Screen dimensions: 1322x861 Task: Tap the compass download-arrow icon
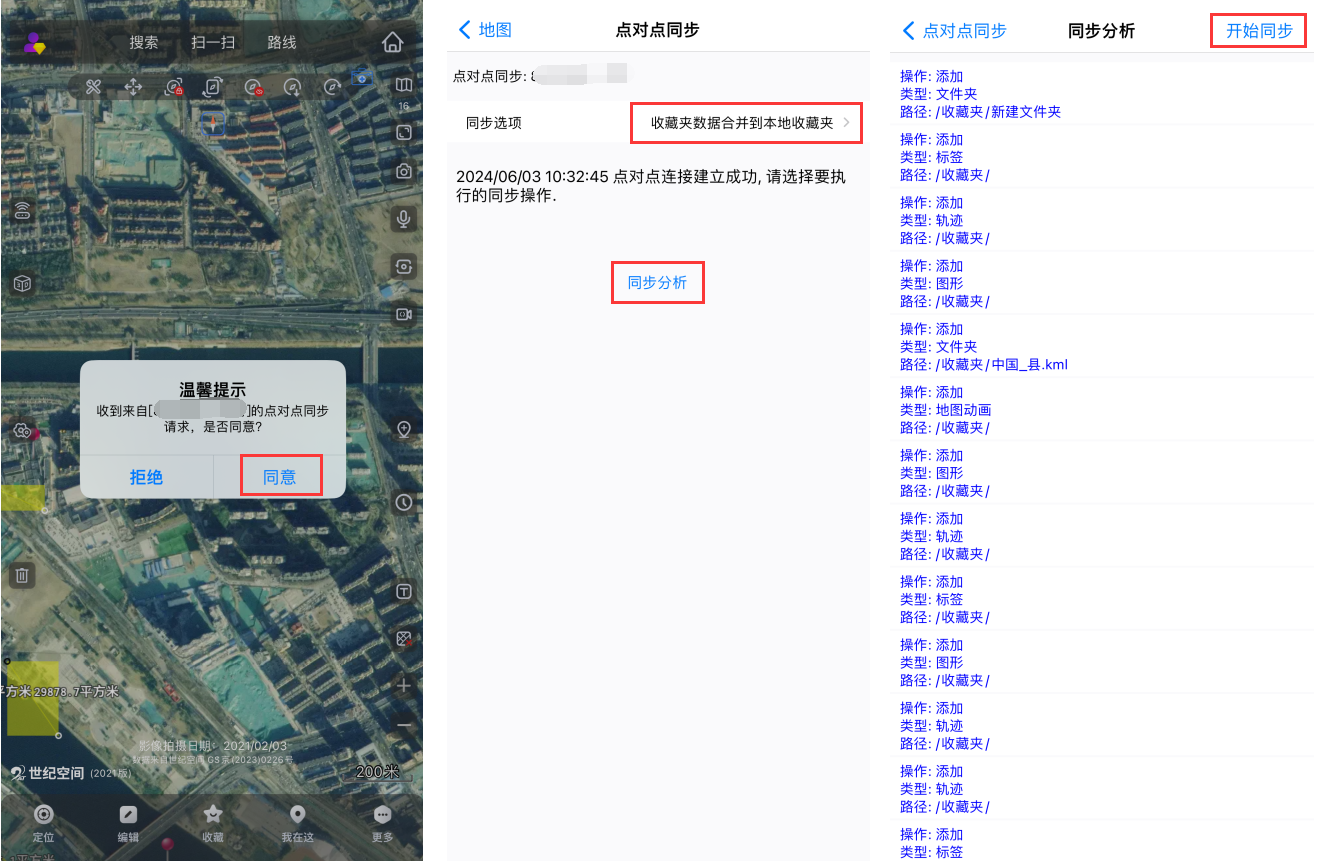293,87
